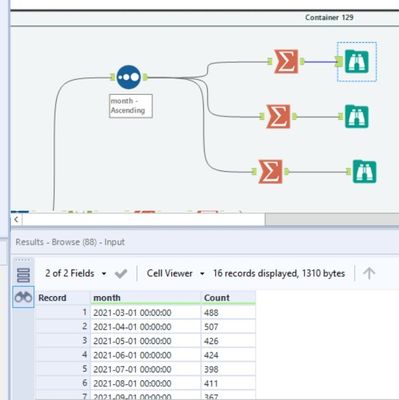Screen dimensions: 399x400
Task: Select cell 2021-05-01 00:00:00
Action: [x=146, y=341]
